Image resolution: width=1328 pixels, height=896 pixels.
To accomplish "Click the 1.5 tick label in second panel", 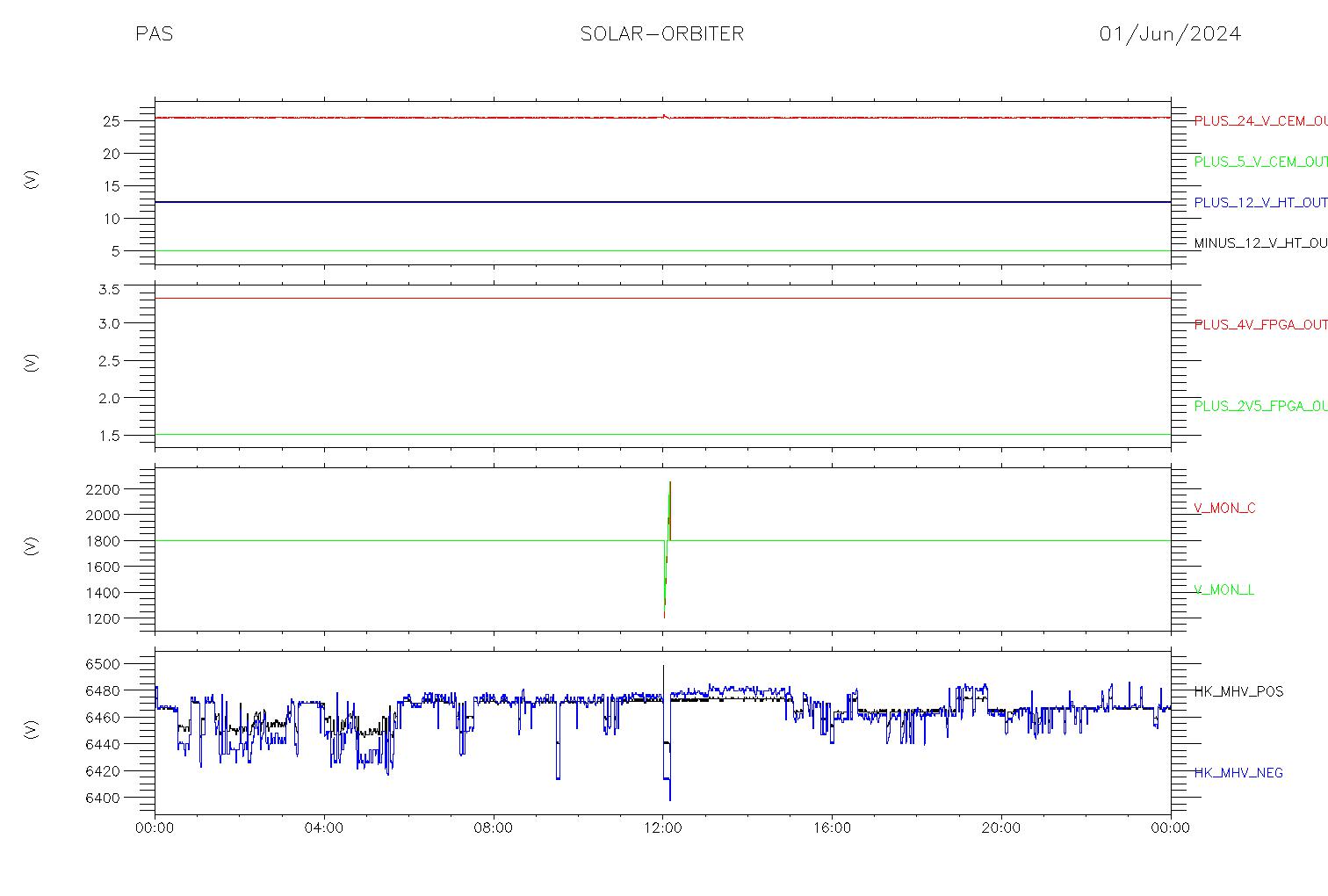I will tap(109, 437).
